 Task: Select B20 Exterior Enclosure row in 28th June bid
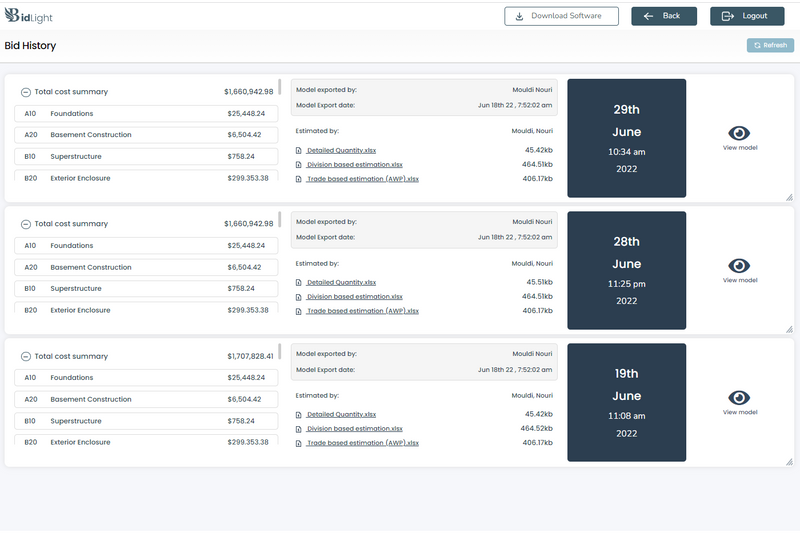tap(146, 308)
